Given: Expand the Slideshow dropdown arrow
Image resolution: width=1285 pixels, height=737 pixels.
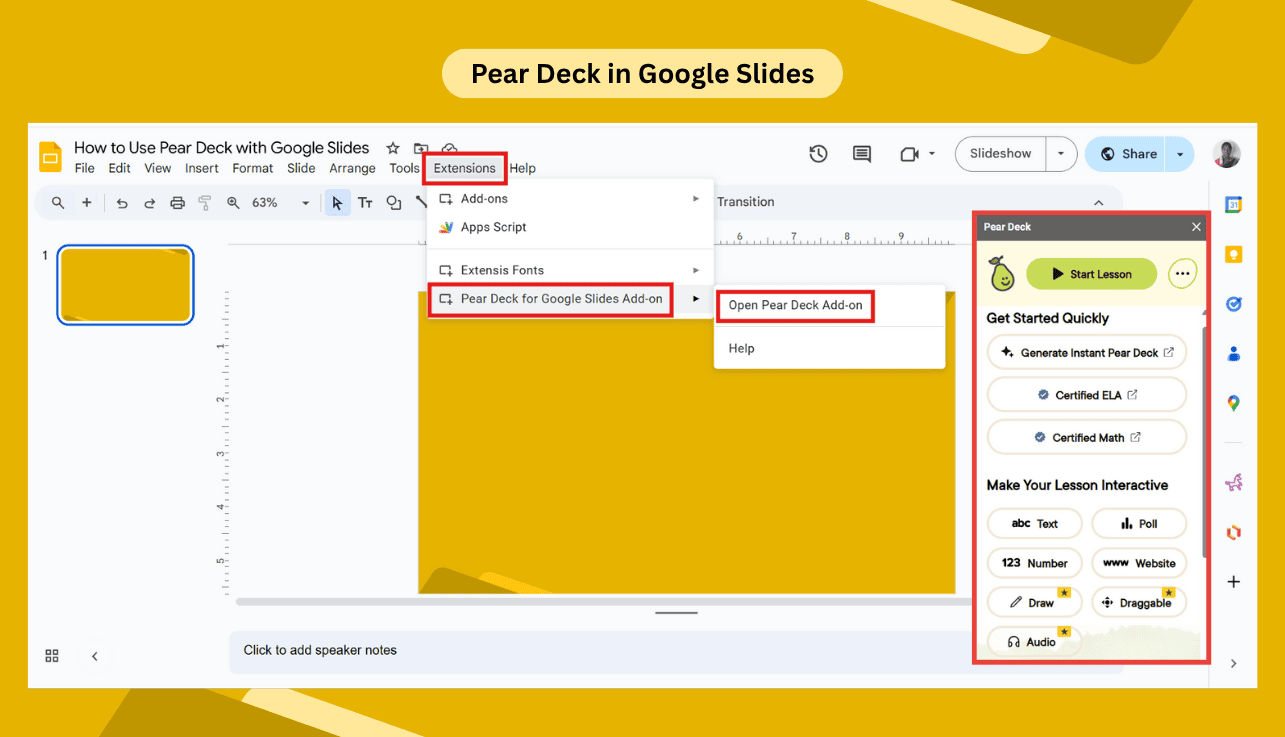Looking at the screenshot, I should [1062, 154].
